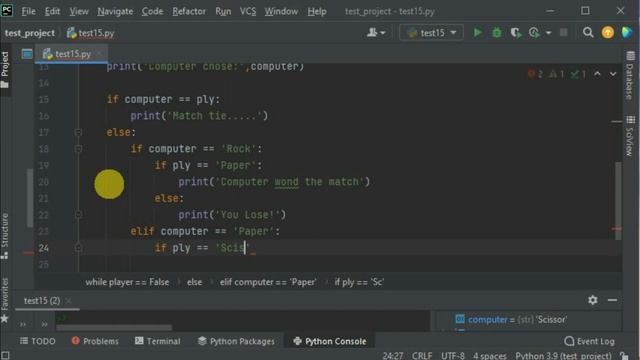The image size is (640, 360).
Task: Expand the profiler dropdown arrow
Action: [548, 33]
